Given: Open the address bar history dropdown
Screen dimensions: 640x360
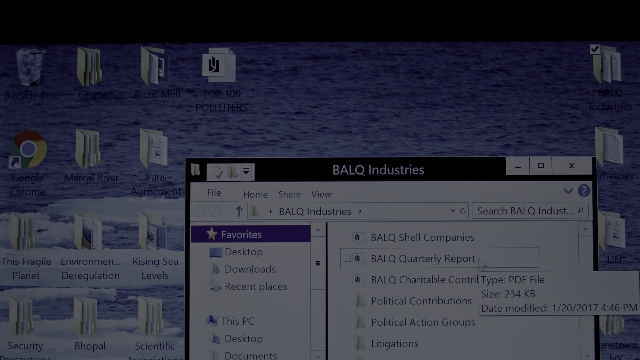Looking at the screenshot, I should tap(453, 211).
